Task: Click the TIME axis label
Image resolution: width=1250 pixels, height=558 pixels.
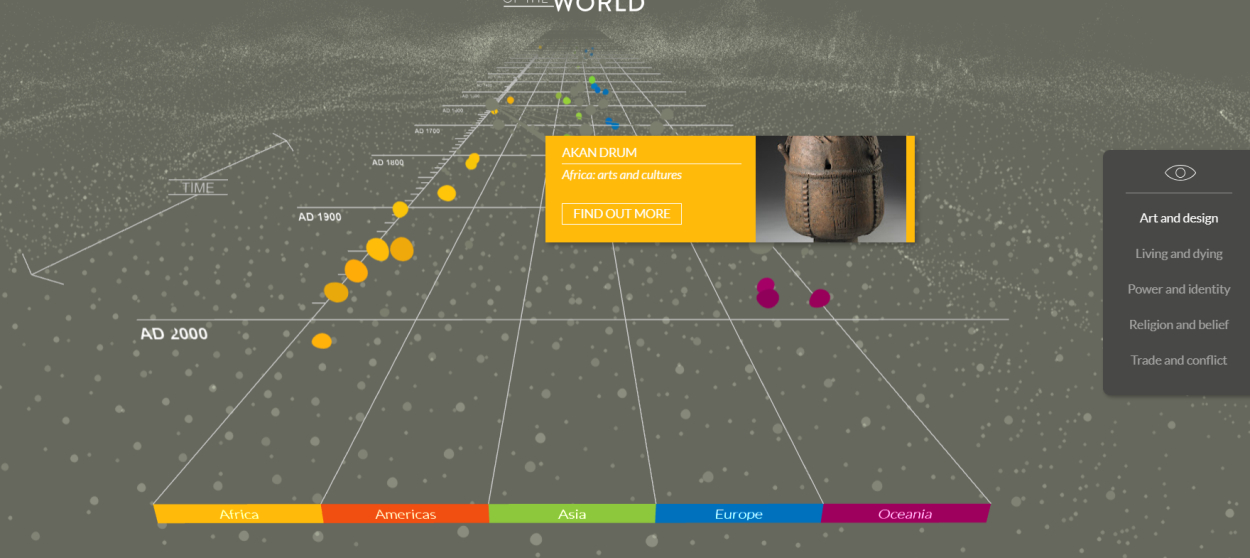Action: tap(197, 188)
